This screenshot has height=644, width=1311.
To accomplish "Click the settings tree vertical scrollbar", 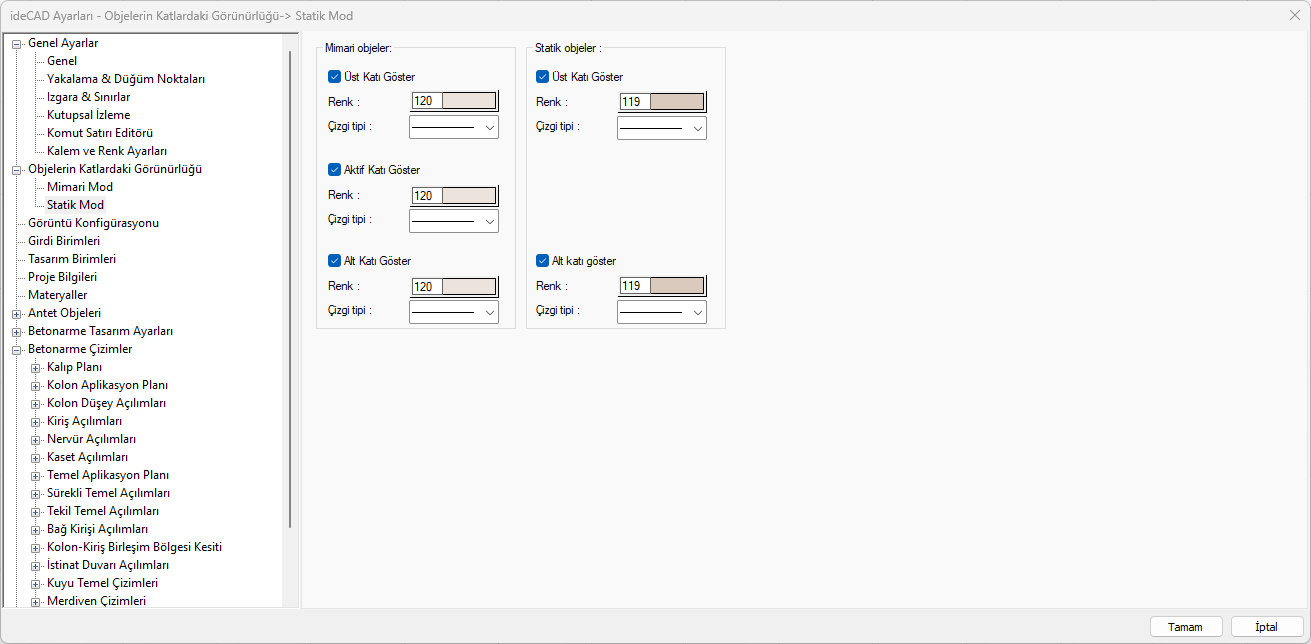I will click(x=290, y=290).
